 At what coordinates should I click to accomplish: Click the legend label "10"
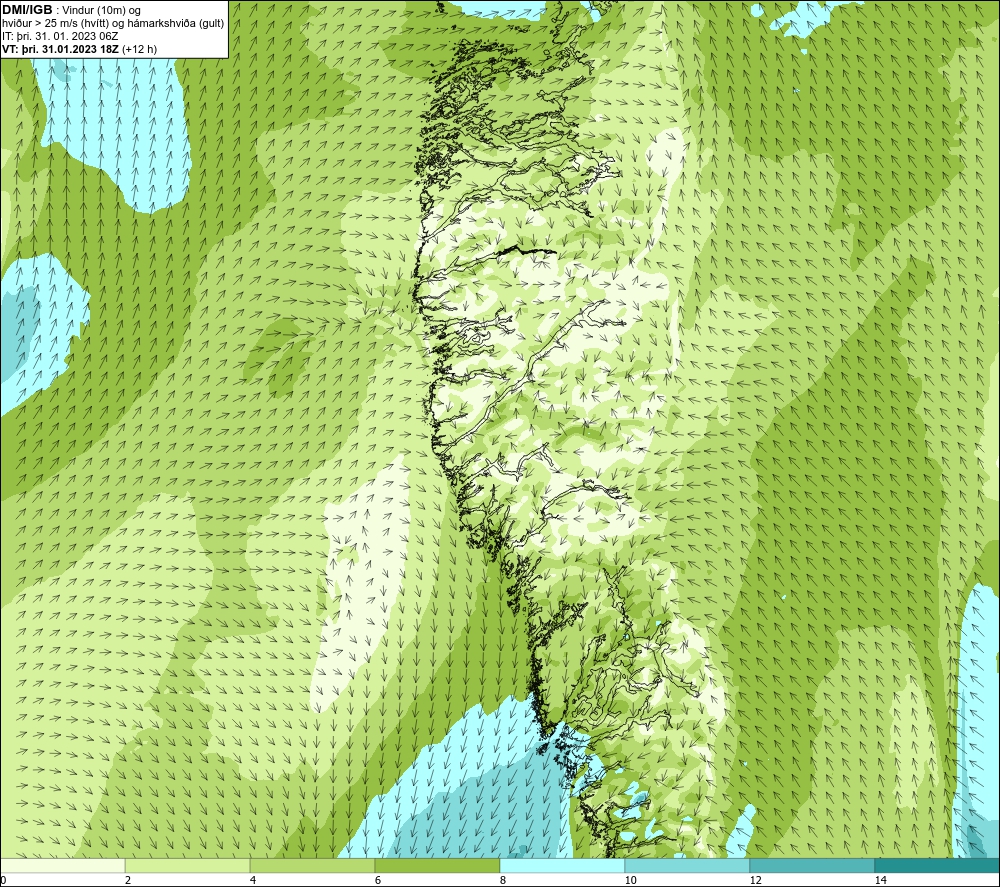[631, 880]
